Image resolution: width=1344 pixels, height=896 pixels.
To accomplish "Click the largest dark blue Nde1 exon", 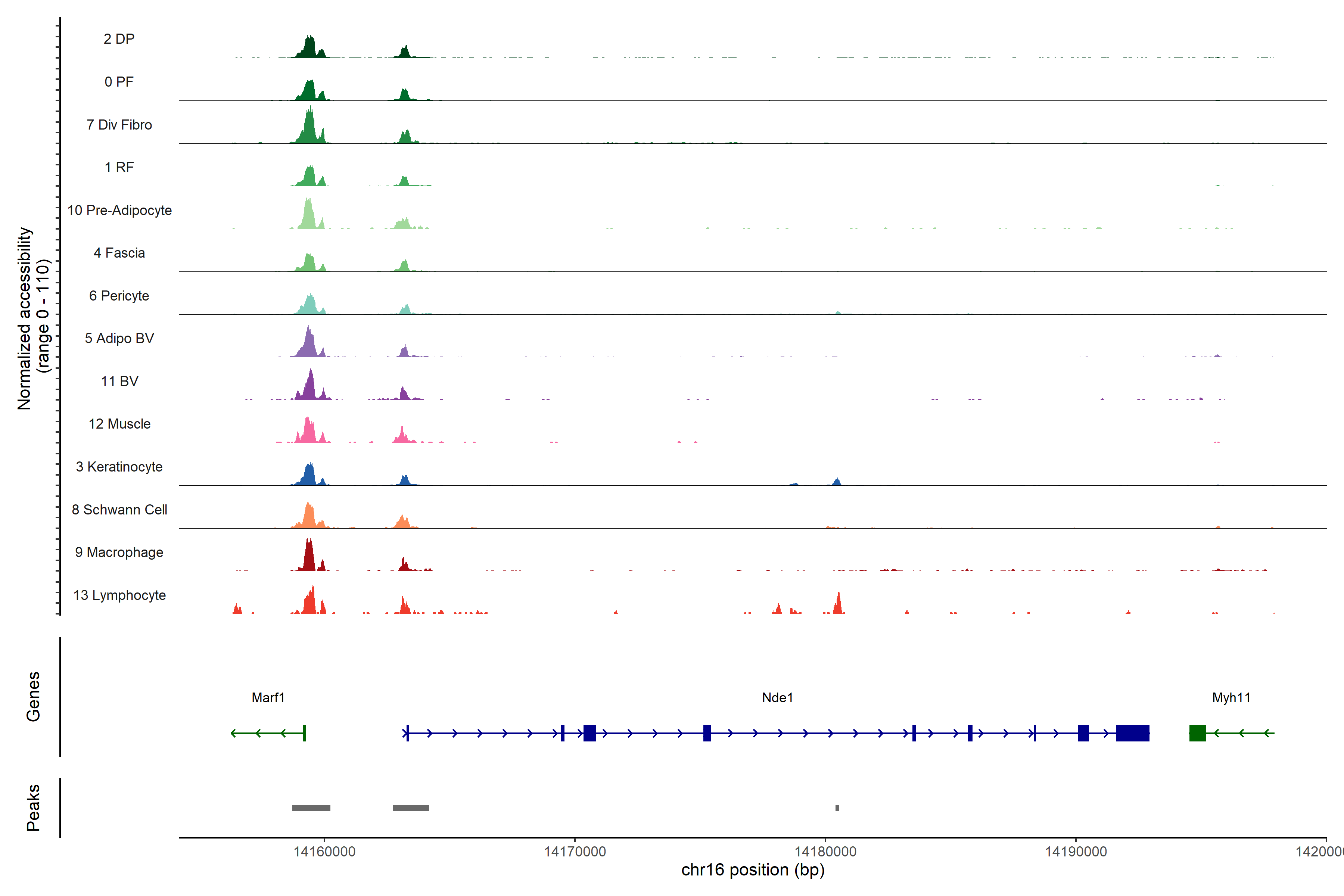I will [x=1132, y=732].
